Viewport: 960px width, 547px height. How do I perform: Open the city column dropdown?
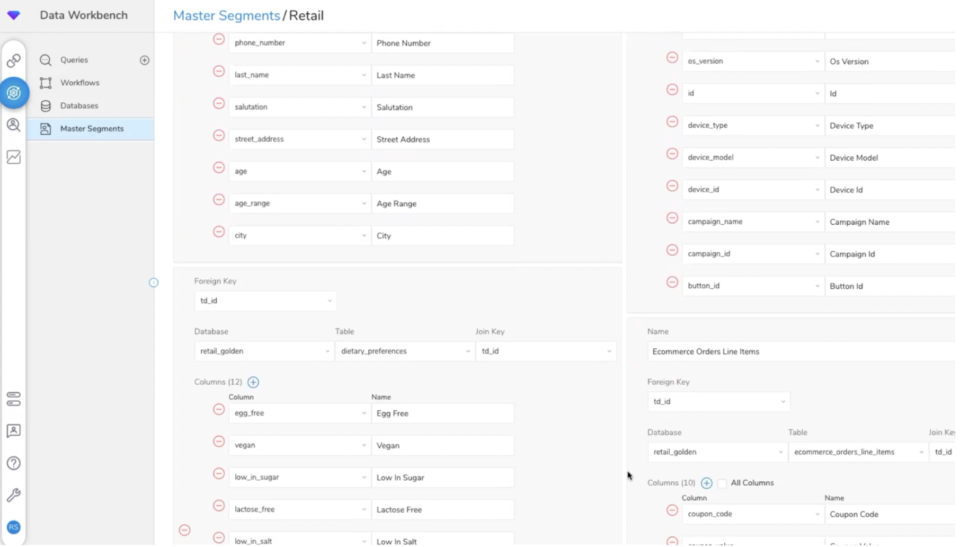299,236
